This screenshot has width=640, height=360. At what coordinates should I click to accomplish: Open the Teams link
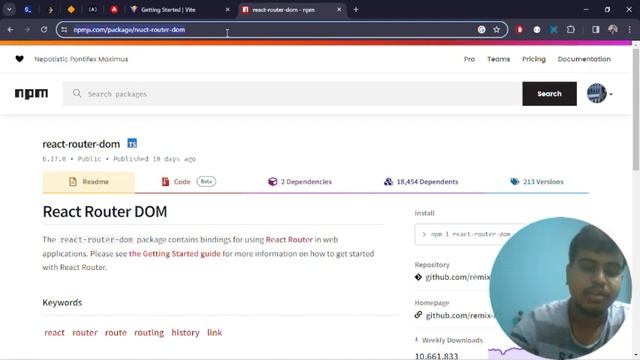498,59
